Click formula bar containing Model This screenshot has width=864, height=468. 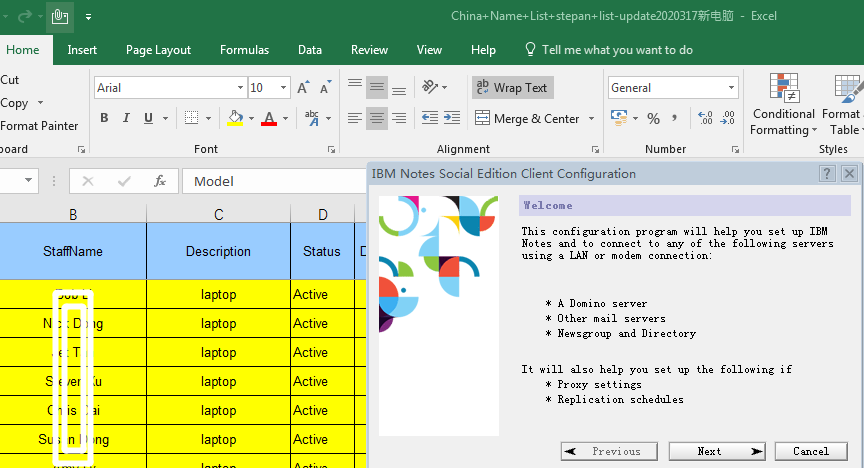point(274,181)
